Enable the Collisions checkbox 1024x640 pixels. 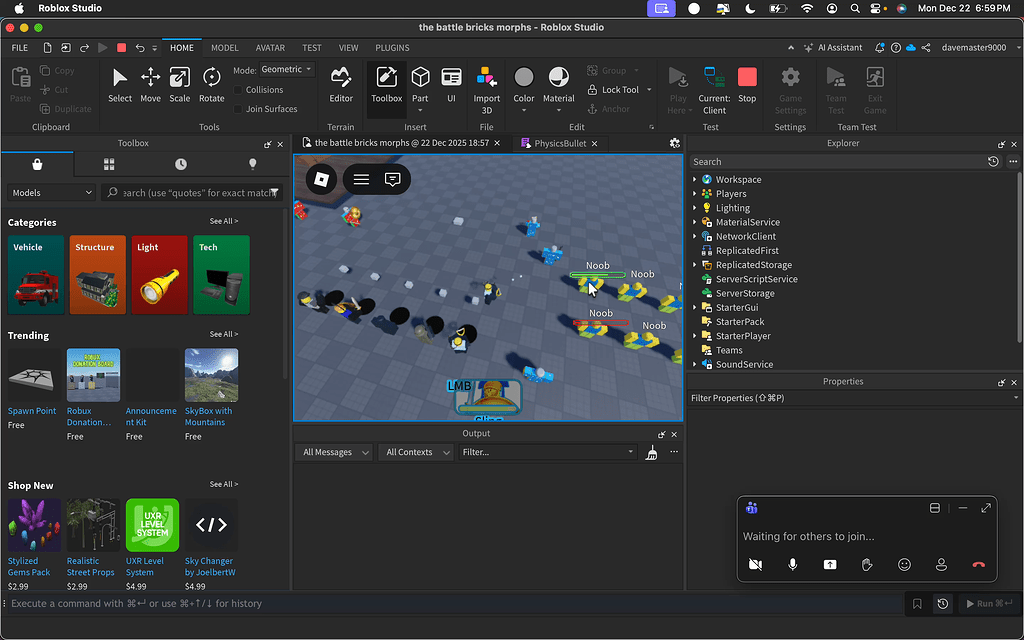click(x=238, y=90)
